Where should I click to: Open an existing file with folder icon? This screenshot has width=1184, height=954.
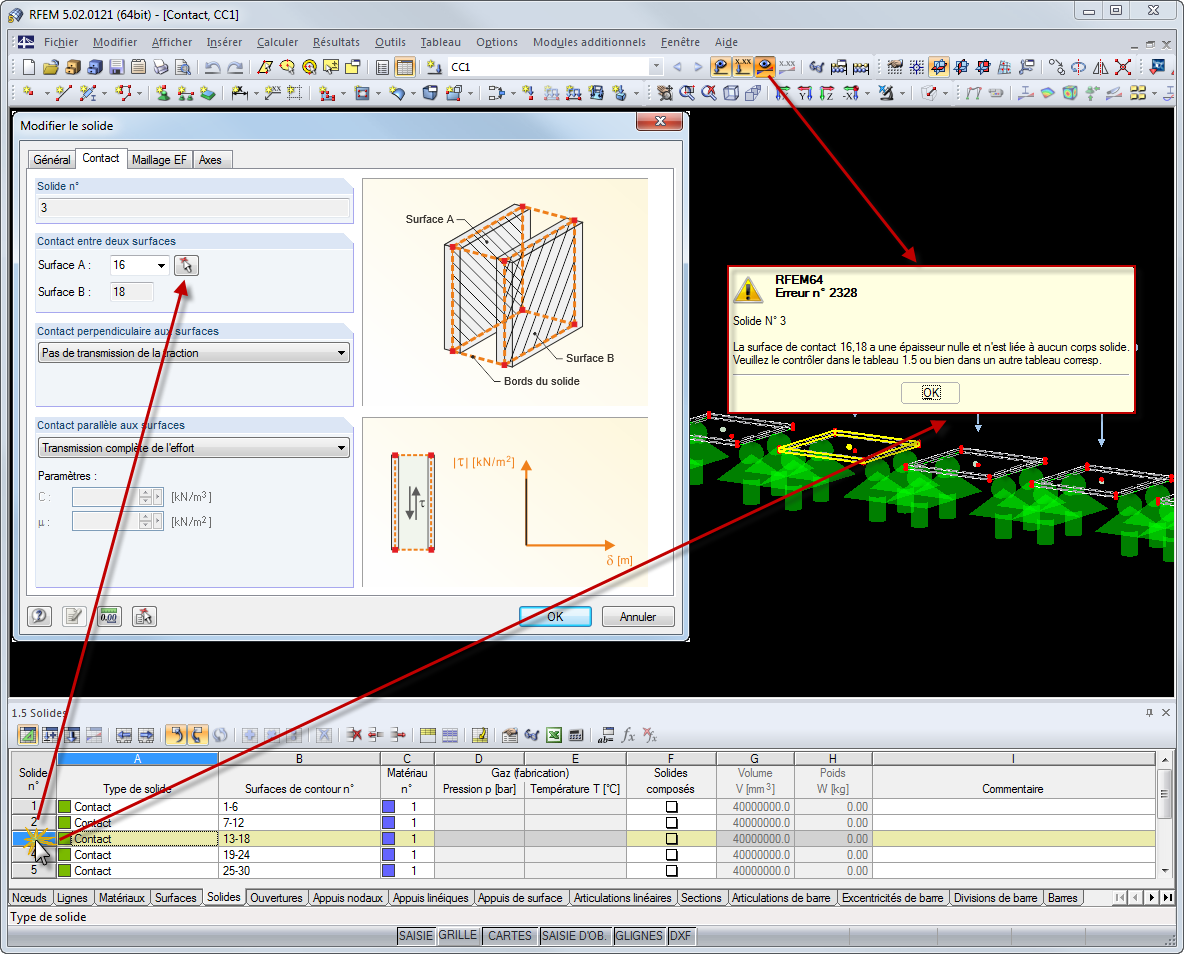51,67
